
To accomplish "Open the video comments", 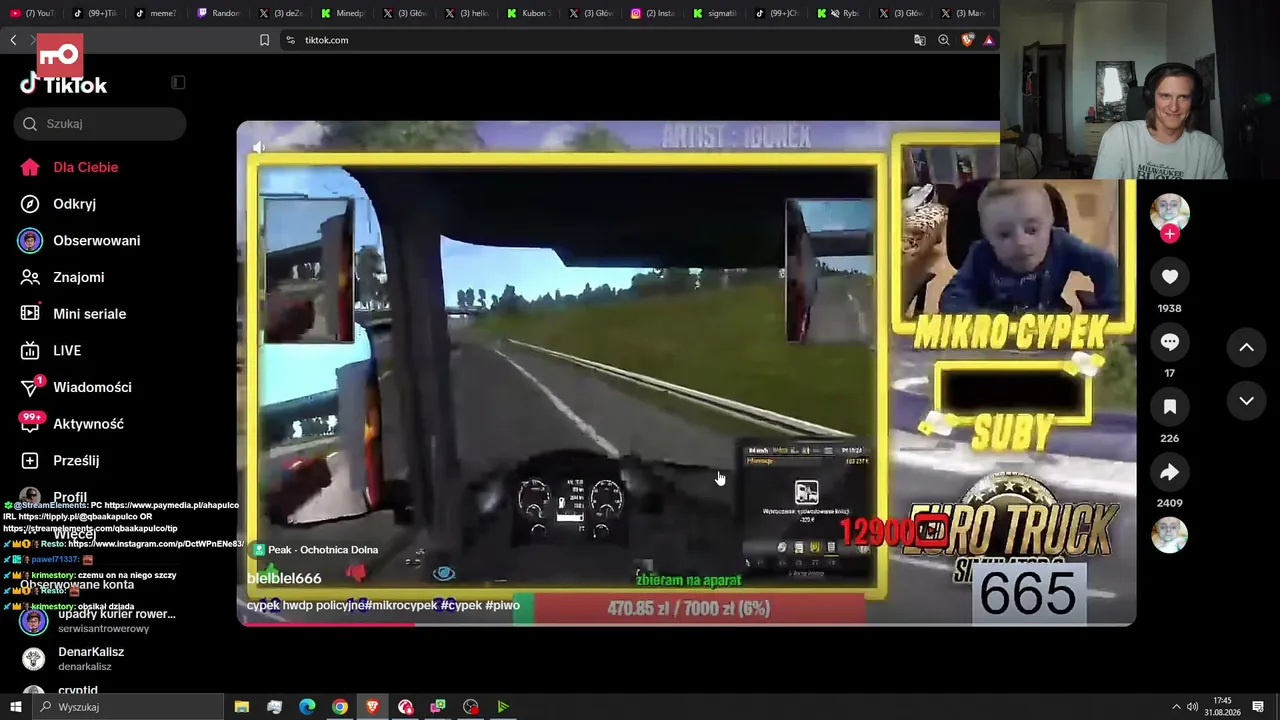I will coord(1170,342).
